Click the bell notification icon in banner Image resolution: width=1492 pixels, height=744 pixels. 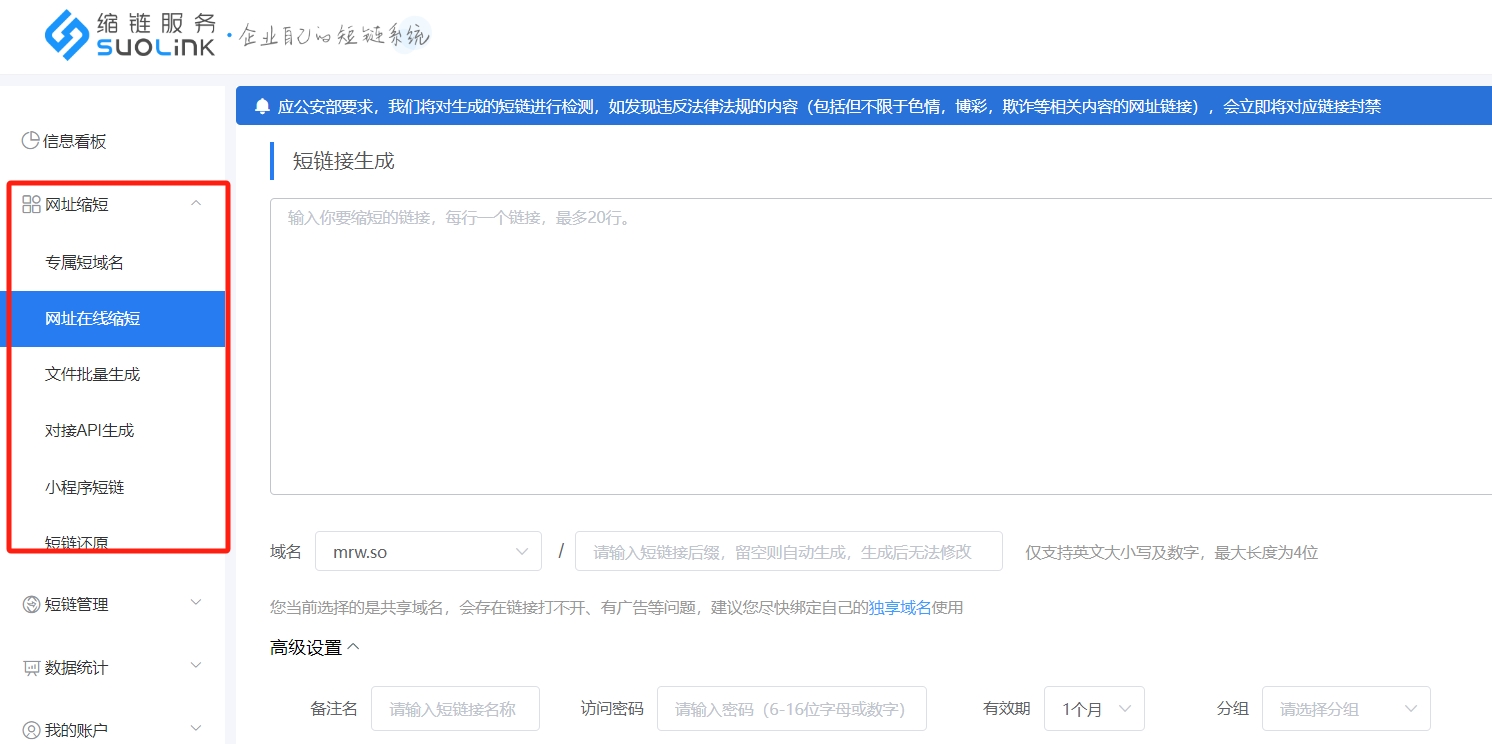(262, 106)
